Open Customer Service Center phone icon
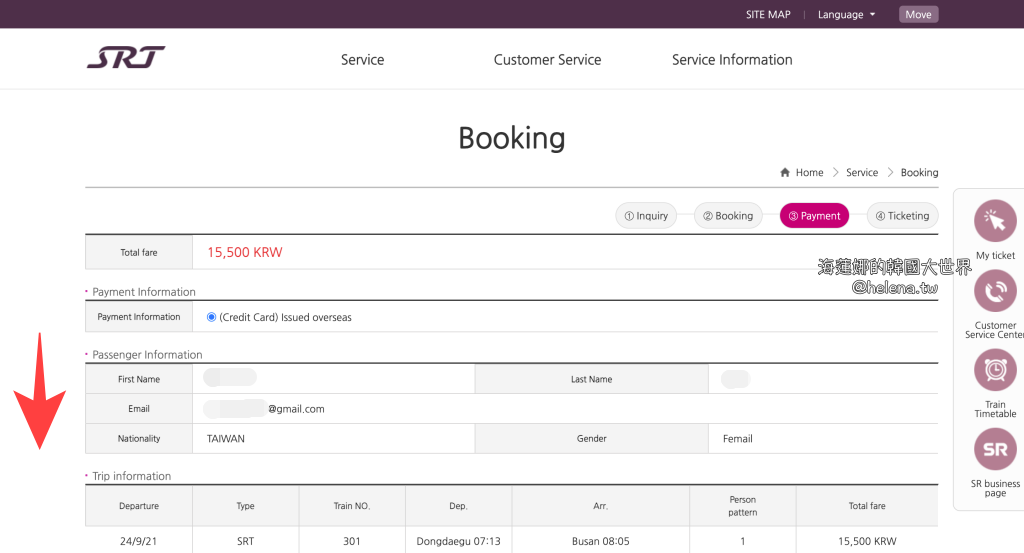Image resolution: width=1024 pixels, height=553 pixels. tap(994, 292)
